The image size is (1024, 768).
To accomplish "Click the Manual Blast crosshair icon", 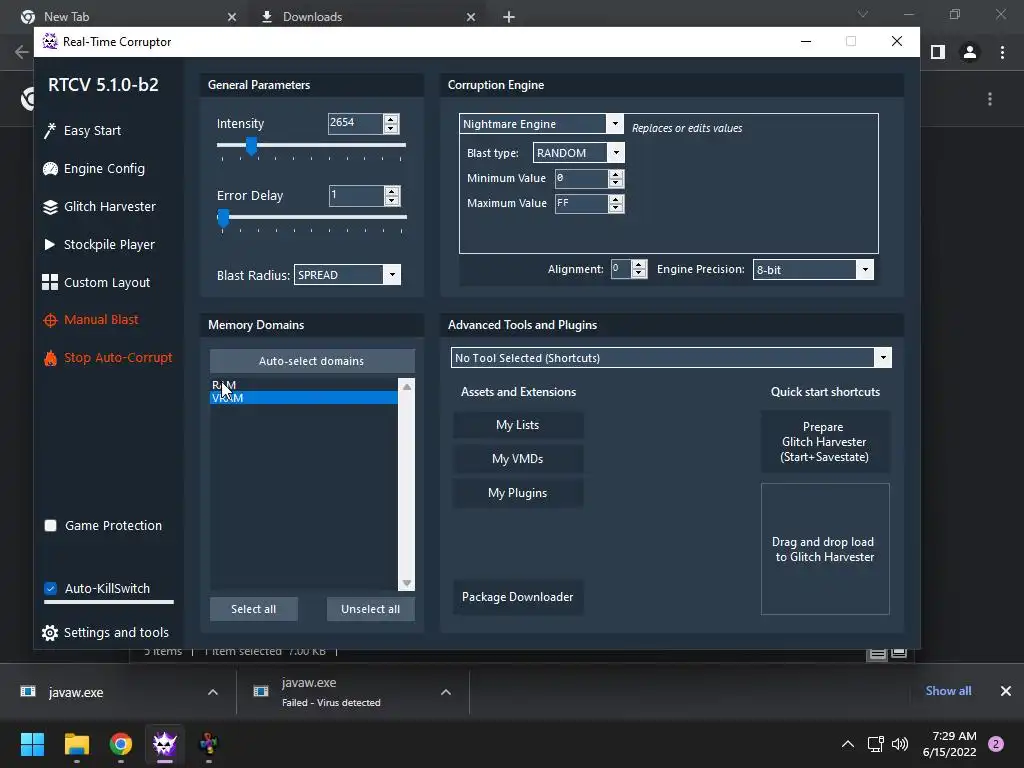I will 50,320.
